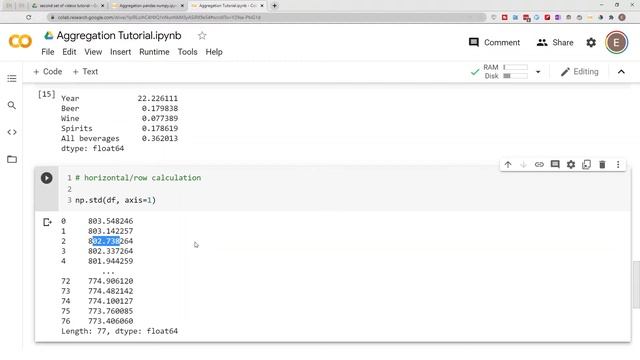Open the Insert menu
The width and height of the screenshot is (640, 360).
click(x=120, y=52)
